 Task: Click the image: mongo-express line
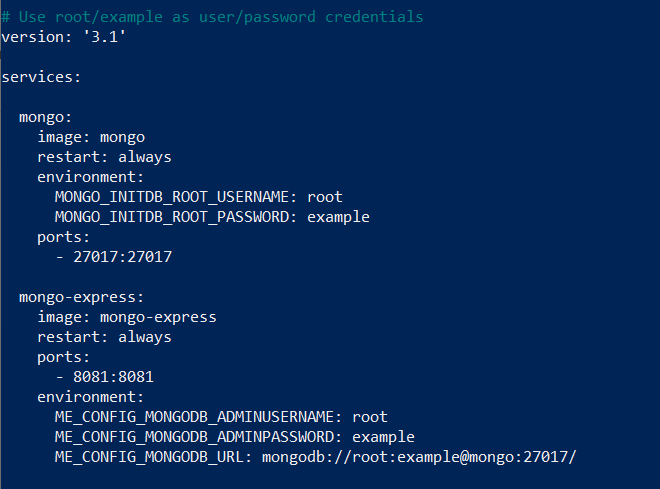[127, 317]
